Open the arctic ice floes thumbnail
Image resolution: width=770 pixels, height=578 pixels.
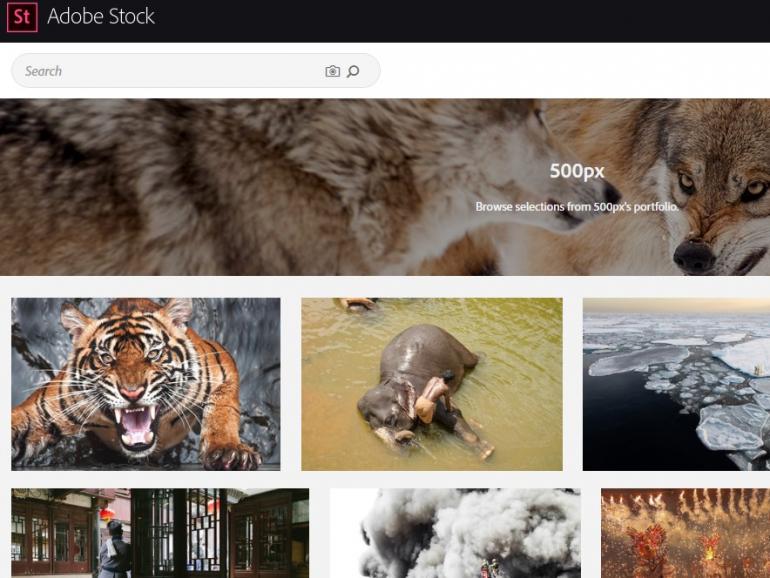pyautogui.click(x=676, y=384)
